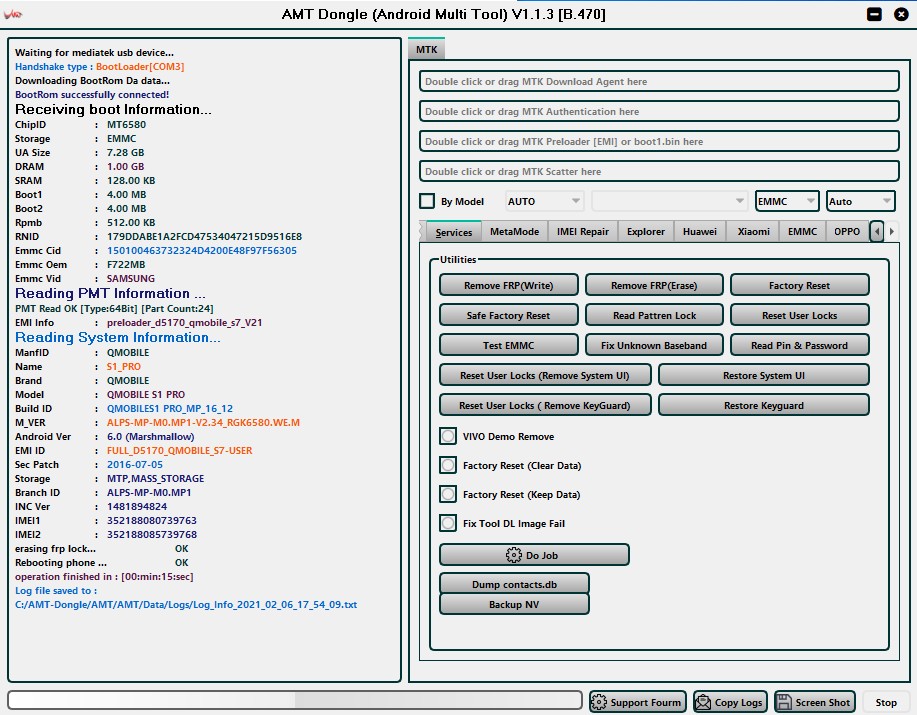
Task: Switch to the MetaMode tab
Action: click(x=515, y=232)
